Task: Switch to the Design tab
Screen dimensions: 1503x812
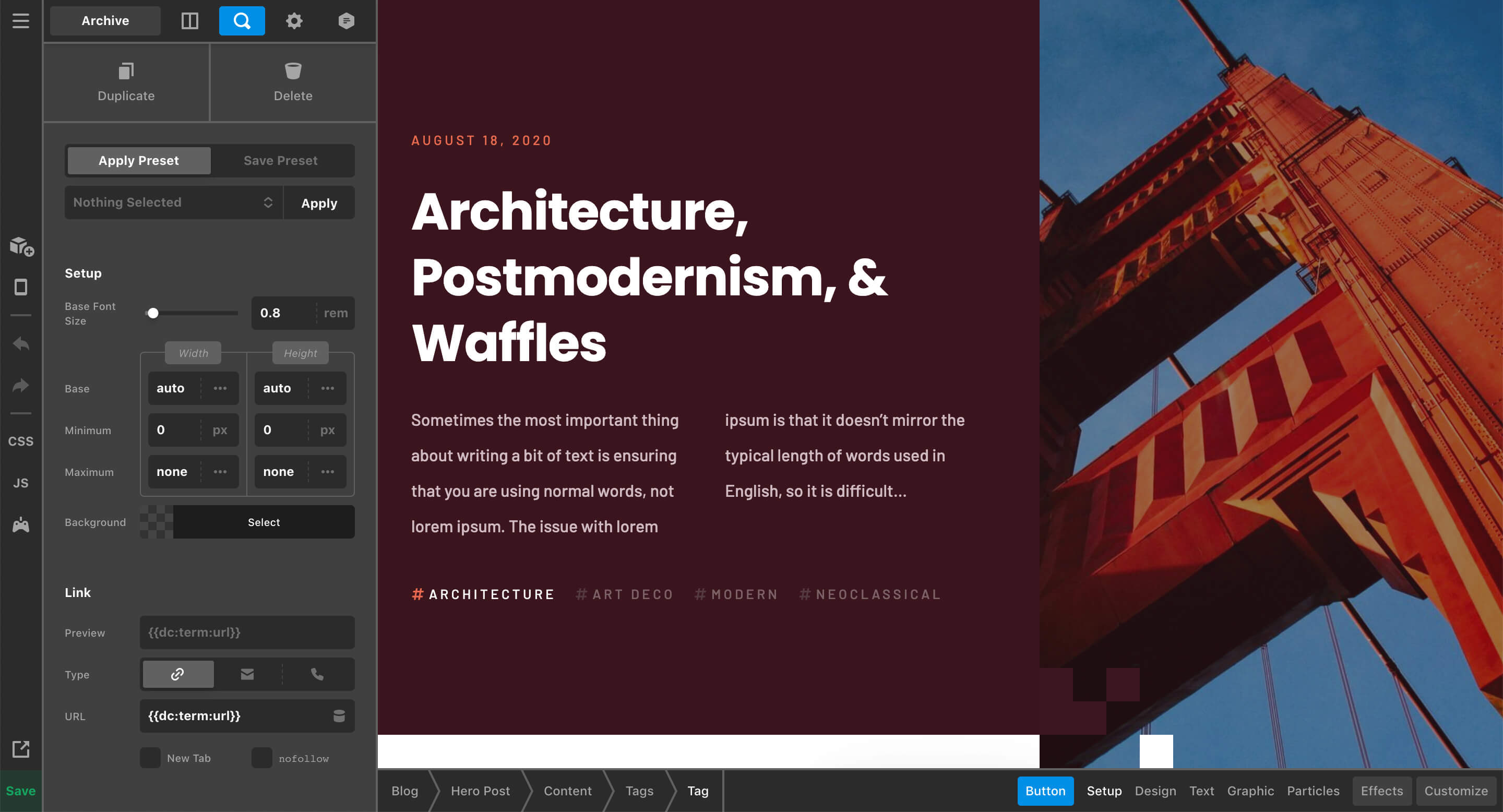Action: [x=1155, y=791]
